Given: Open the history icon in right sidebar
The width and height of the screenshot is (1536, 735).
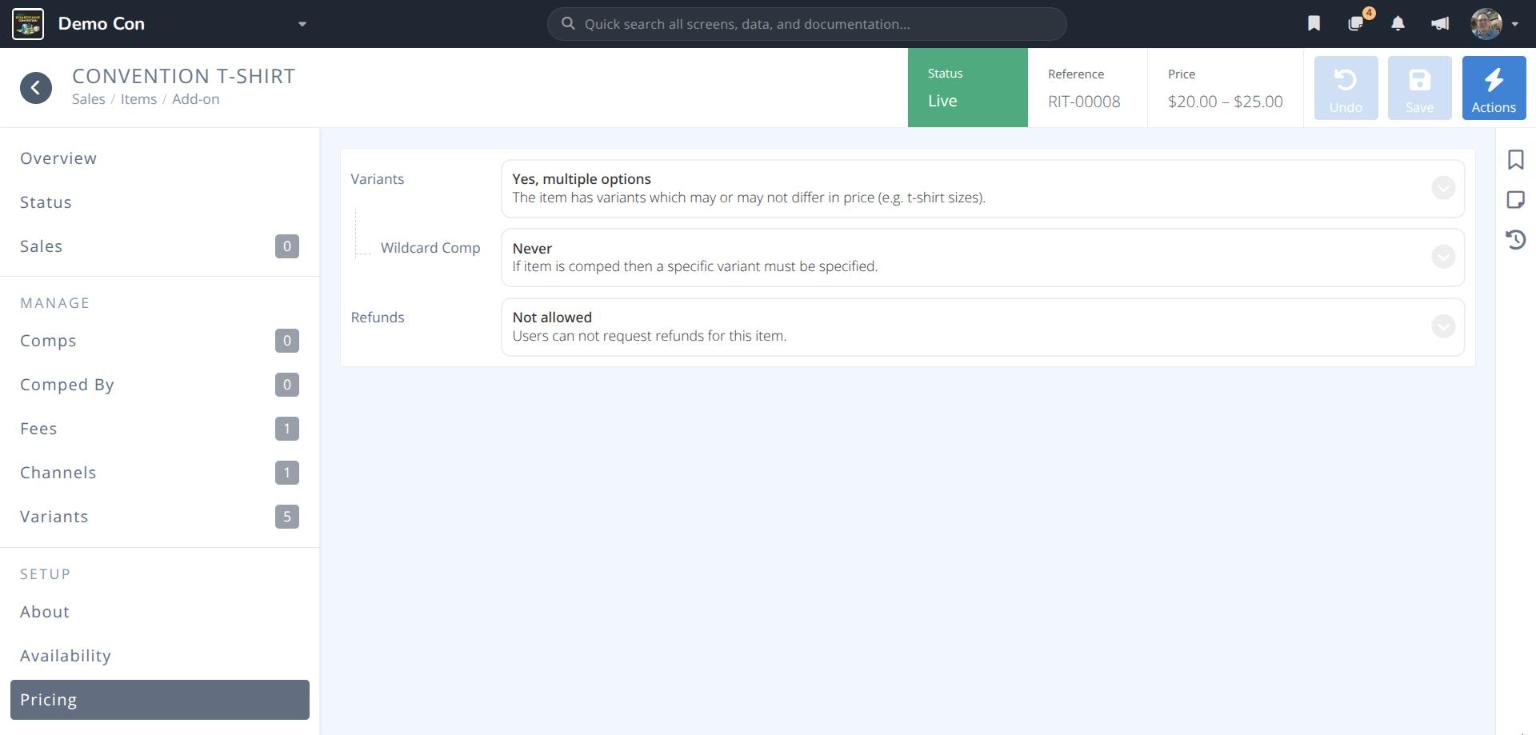Looking at the screenshot, I should click(1516, 239).
